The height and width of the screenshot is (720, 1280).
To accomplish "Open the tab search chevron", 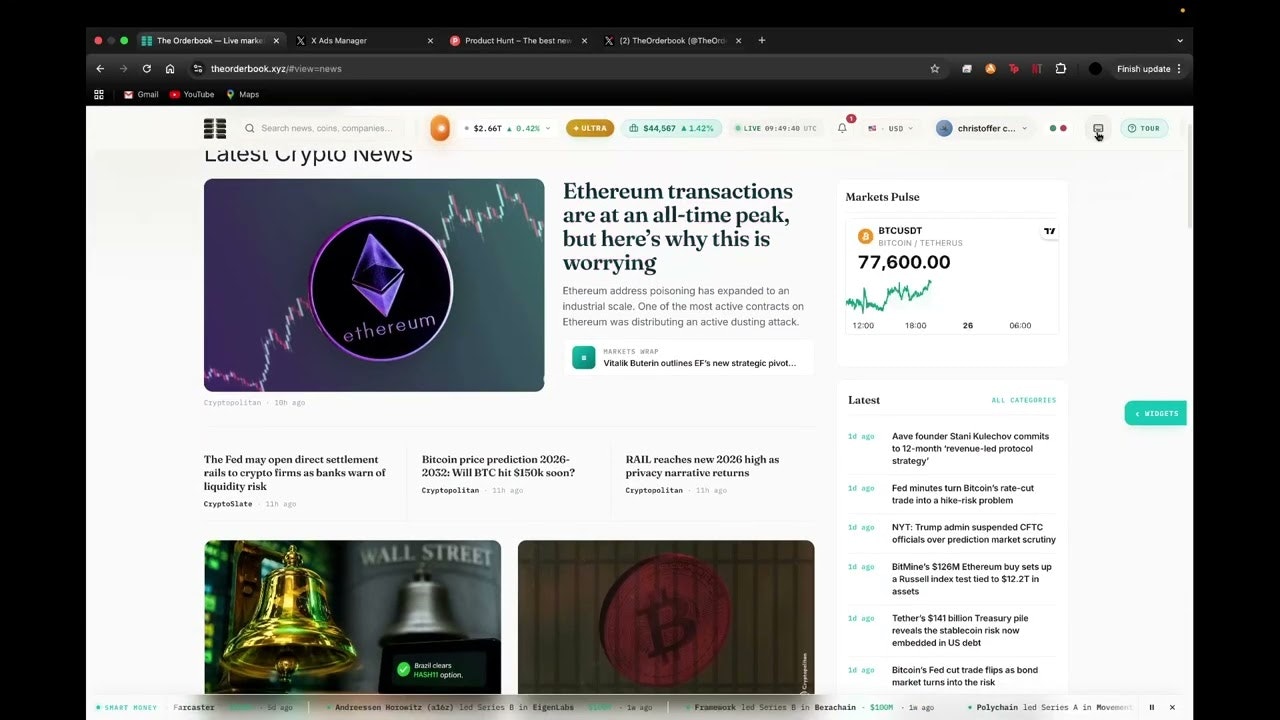I will [x=1180, y=40].
